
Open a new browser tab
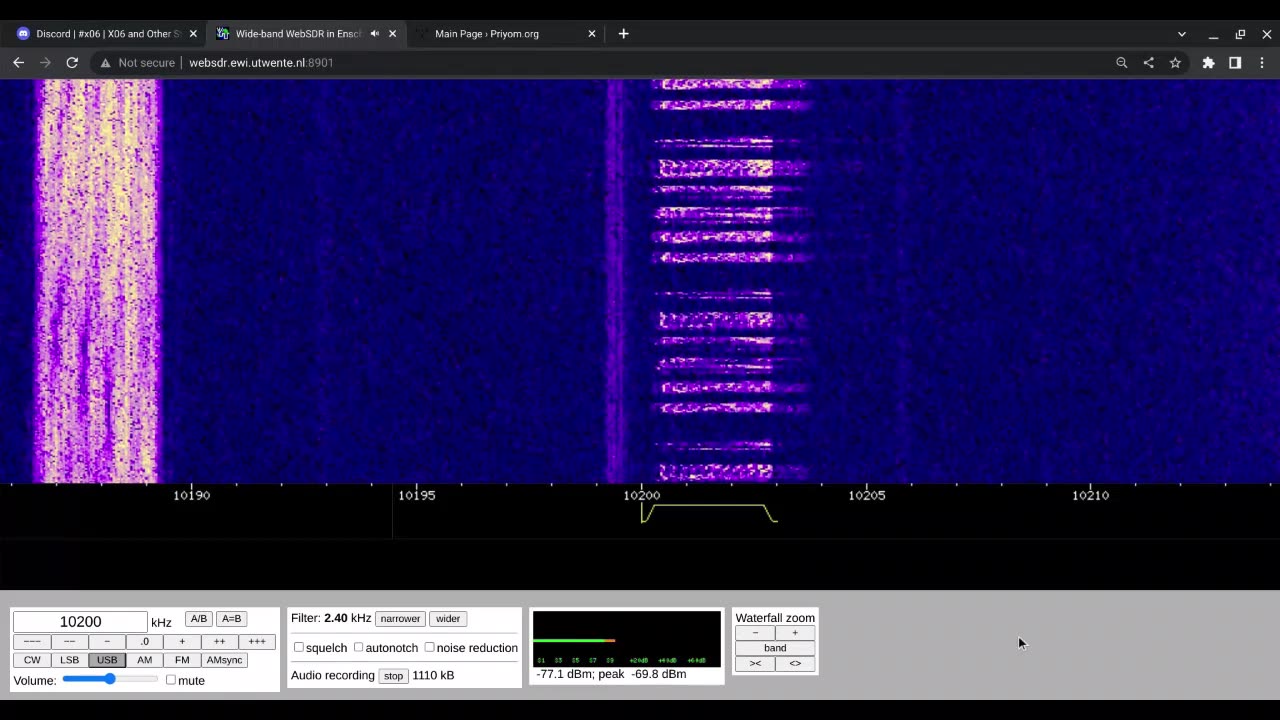[x=623, y=33]
